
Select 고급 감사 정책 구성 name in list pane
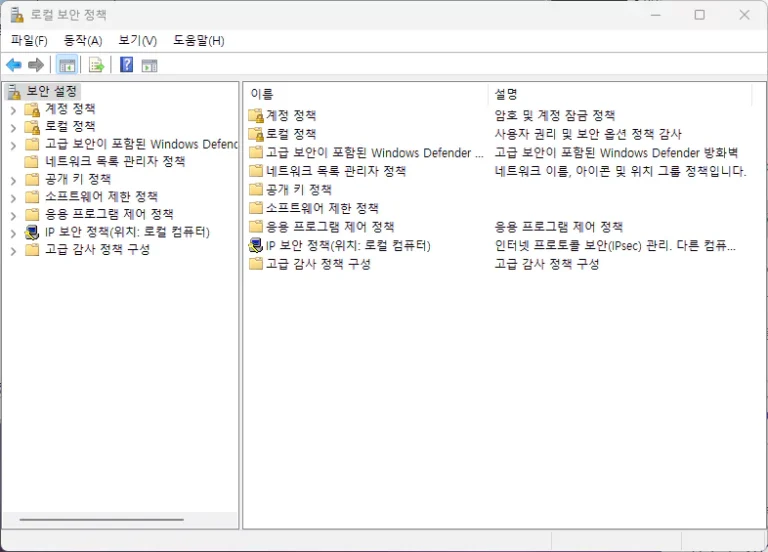point(318,264)
